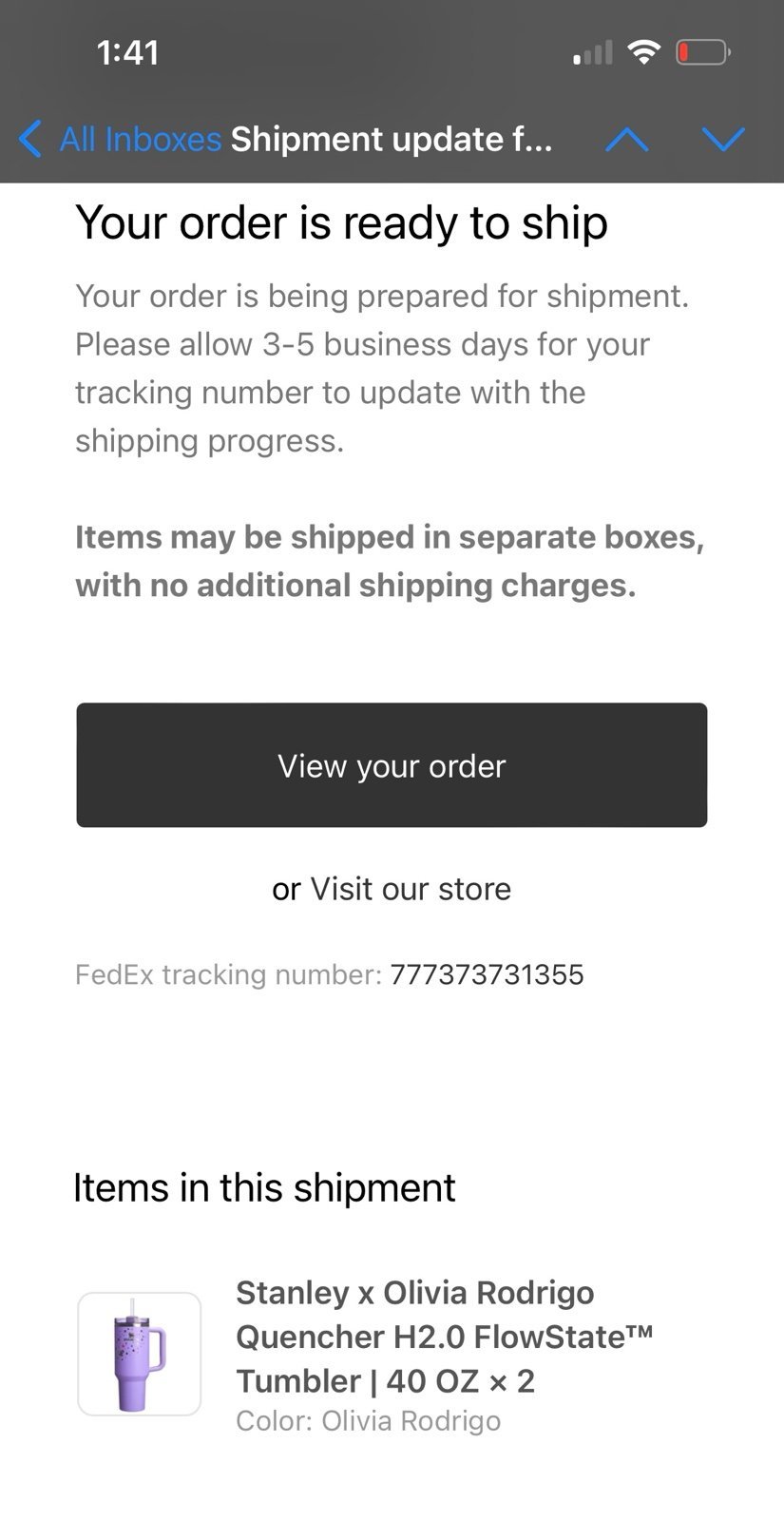Viewport: 784px width, 1521px height.
Task: Tap the Stanley x Olivia Rodrigo product name
Action: click(x=445, y=1337)
